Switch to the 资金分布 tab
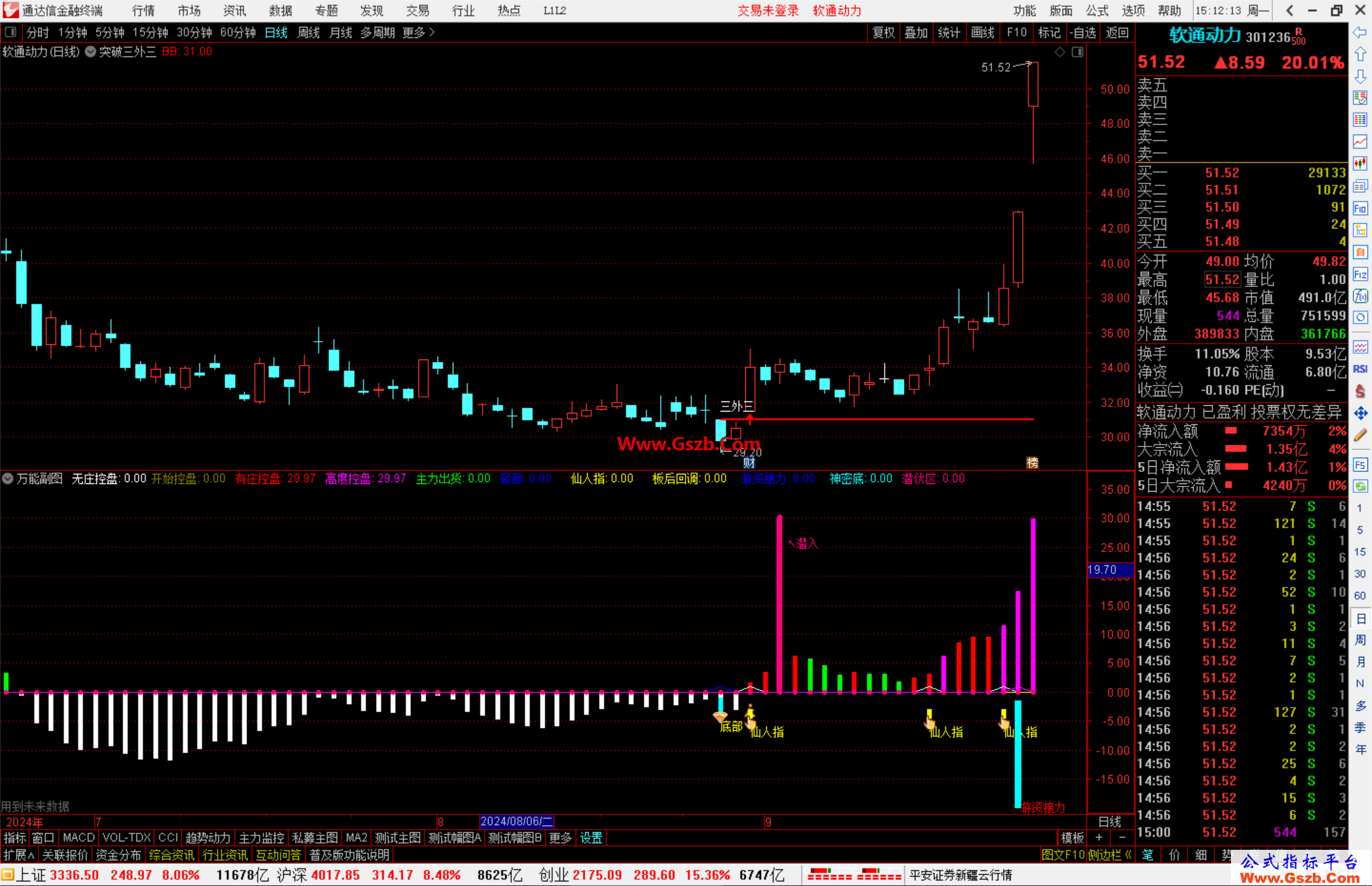This screenshot has width=1372, height=886. coord(119,855)
